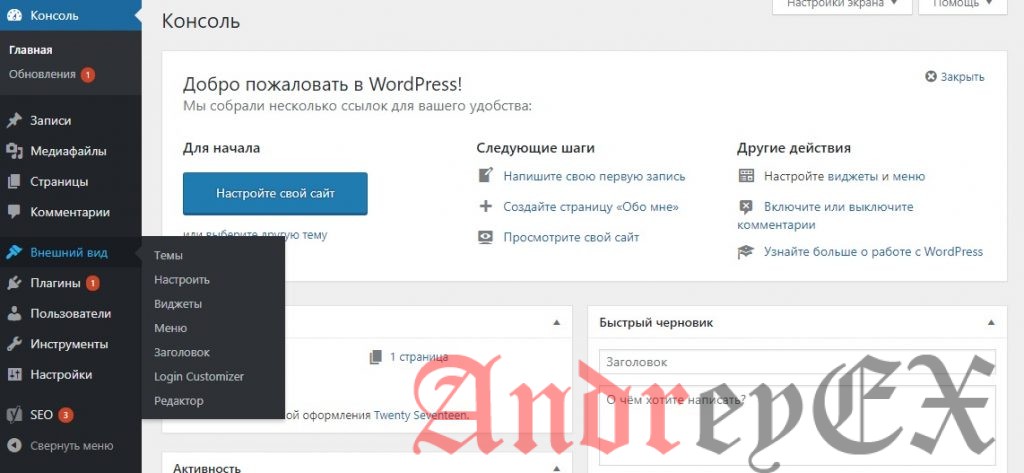The height and width of the screenshot is (473, 1024).
Task: Choose Login Customizer from the flyout
Action: pos(199,376)
